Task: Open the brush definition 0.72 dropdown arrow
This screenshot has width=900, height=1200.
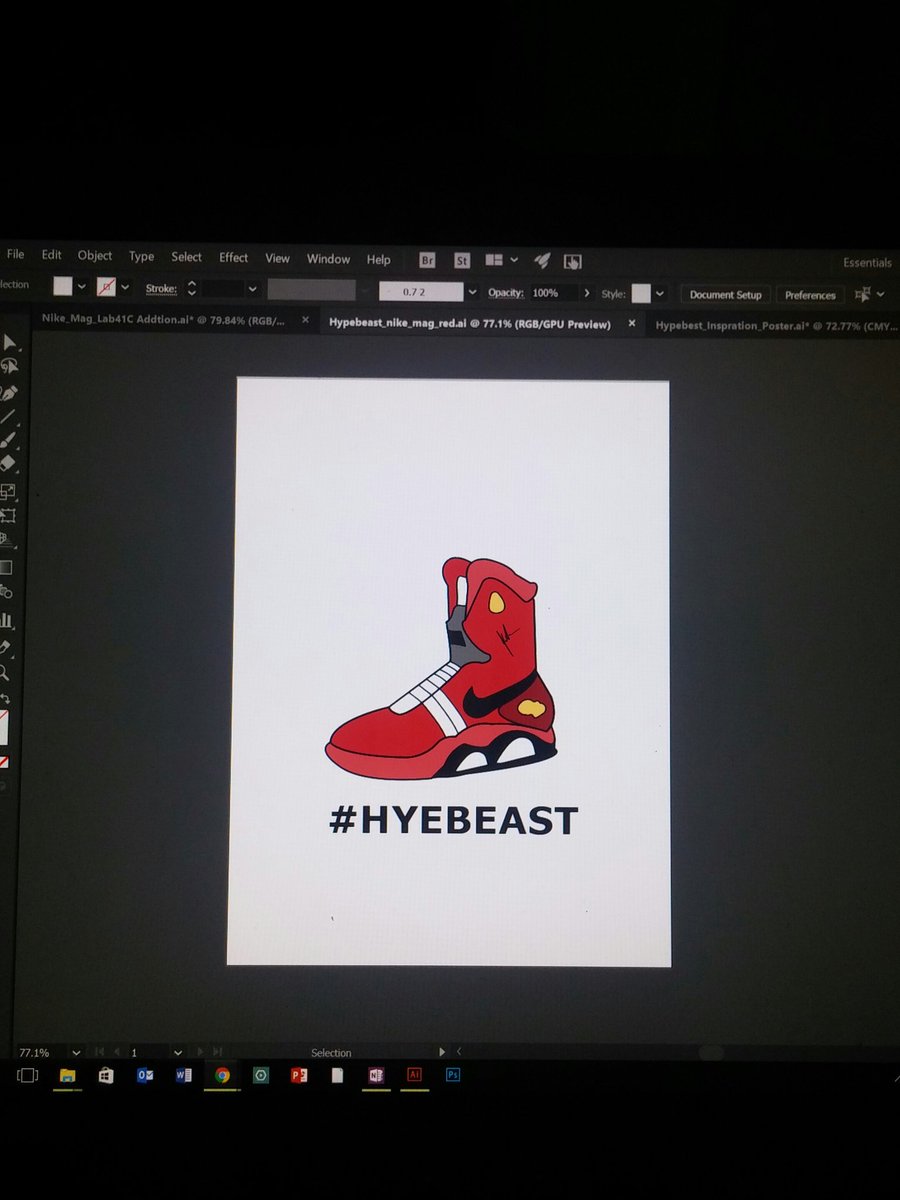Action: tap(471, 293)
